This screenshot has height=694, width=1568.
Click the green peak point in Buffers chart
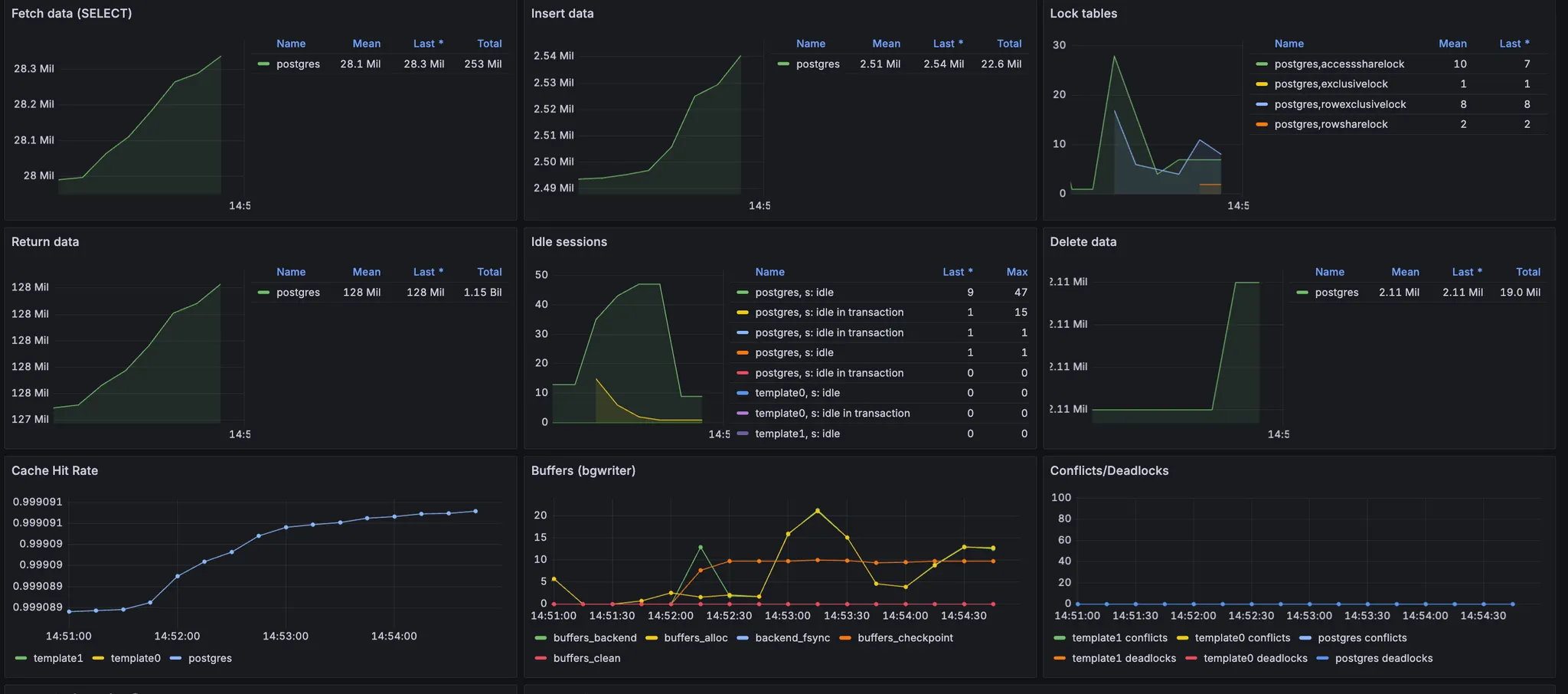pos(701,547)
